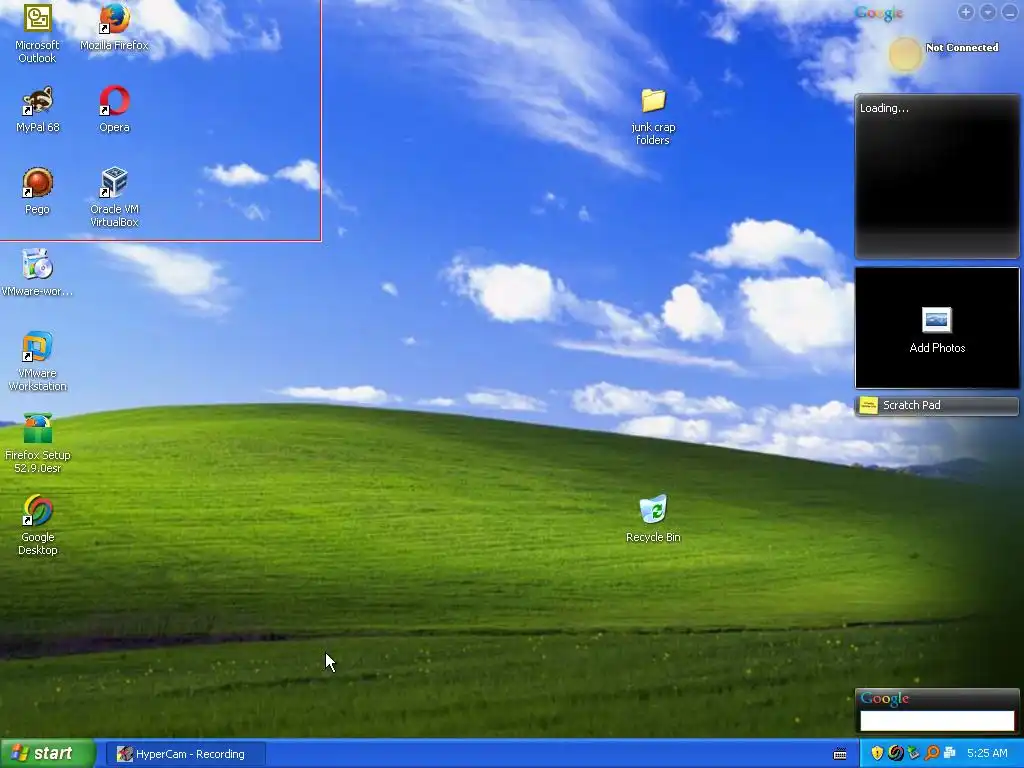The image size is (1024, 768).
Task: Open the sidebar options dropdown arrow
Action: [x=988, y=12]
